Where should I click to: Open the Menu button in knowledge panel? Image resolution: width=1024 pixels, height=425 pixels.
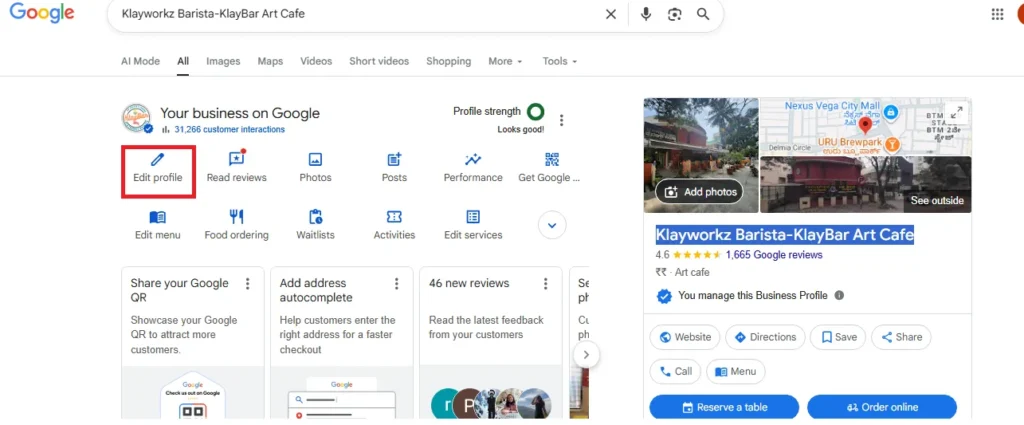tap(735, 371)
